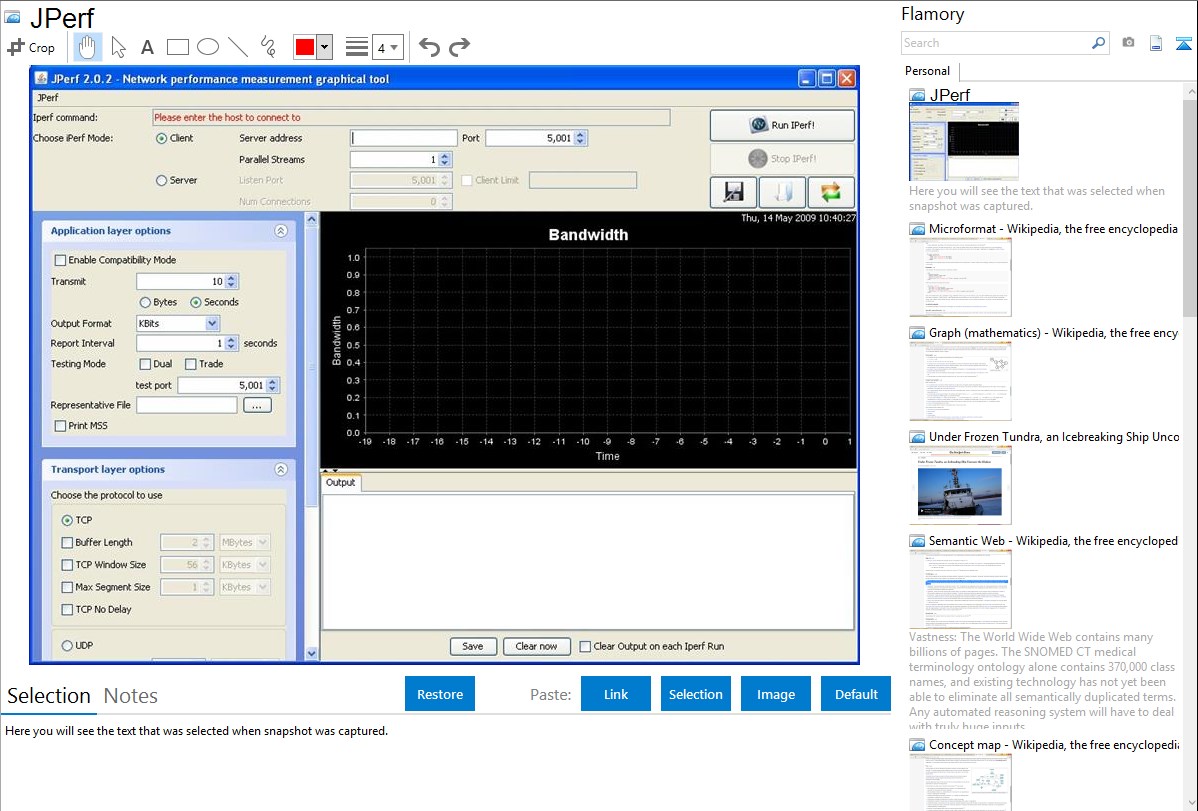Open the Under Frozen Tundra snapshot thumbnail

point(960,486)
